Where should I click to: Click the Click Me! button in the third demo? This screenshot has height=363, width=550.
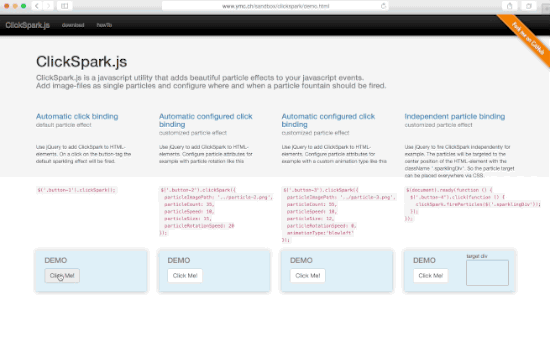pyautogui.click(x=308, y=275)
